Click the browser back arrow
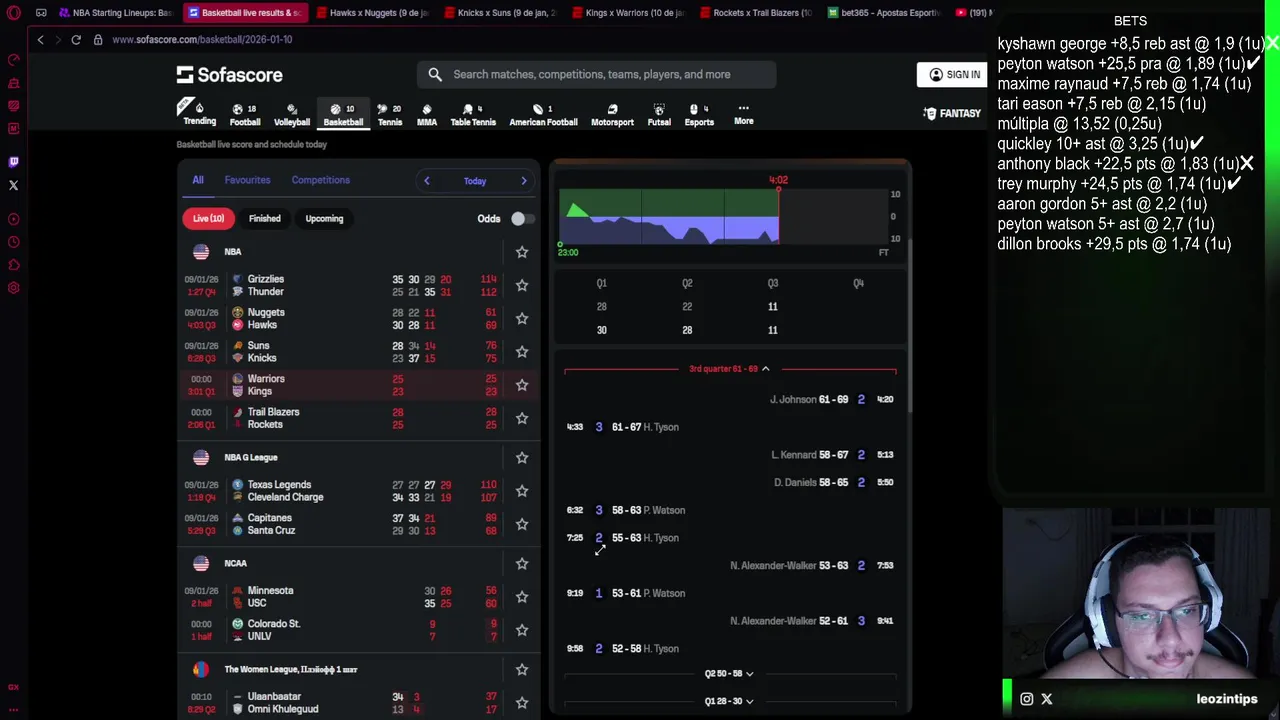The image size is (1280, 720). tap(40, 39)
